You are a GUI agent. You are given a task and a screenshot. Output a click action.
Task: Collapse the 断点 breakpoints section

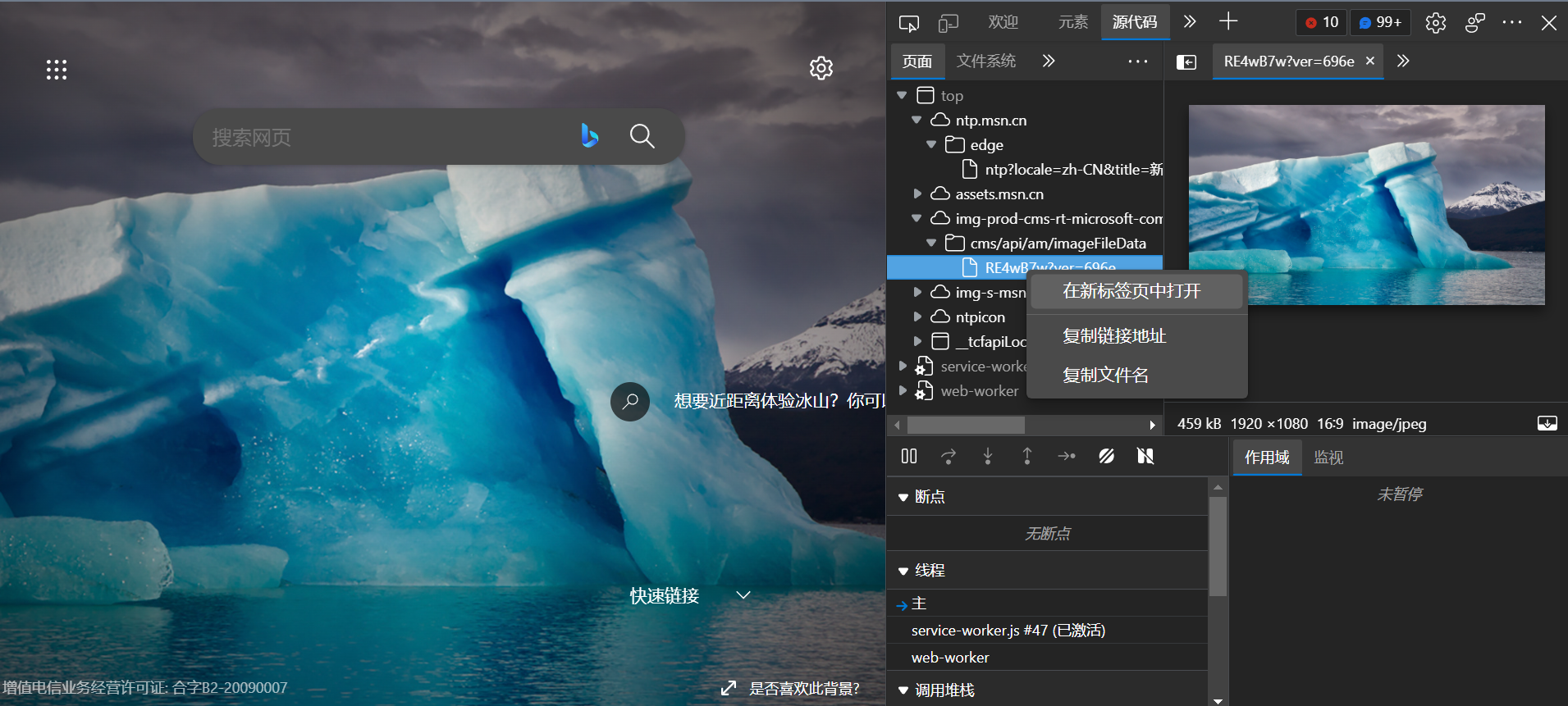point(903,497)
